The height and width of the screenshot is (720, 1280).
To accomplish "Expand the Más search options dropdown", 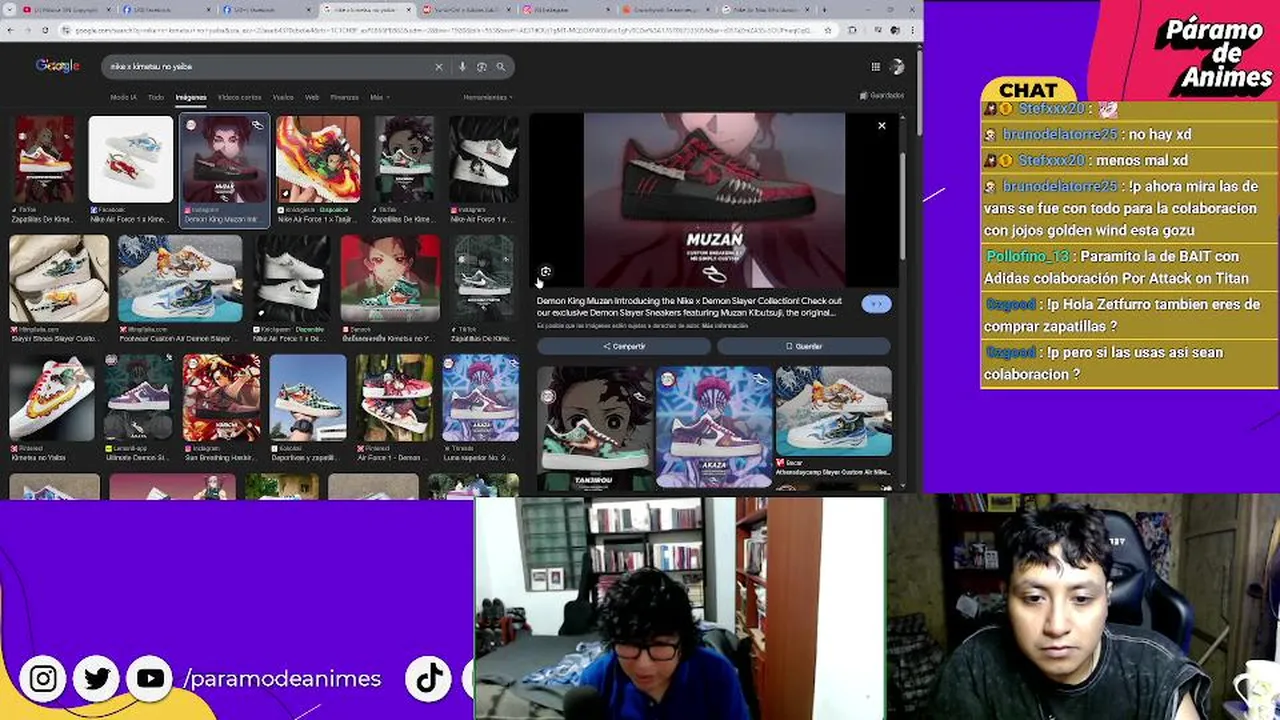I will point(379,97).
